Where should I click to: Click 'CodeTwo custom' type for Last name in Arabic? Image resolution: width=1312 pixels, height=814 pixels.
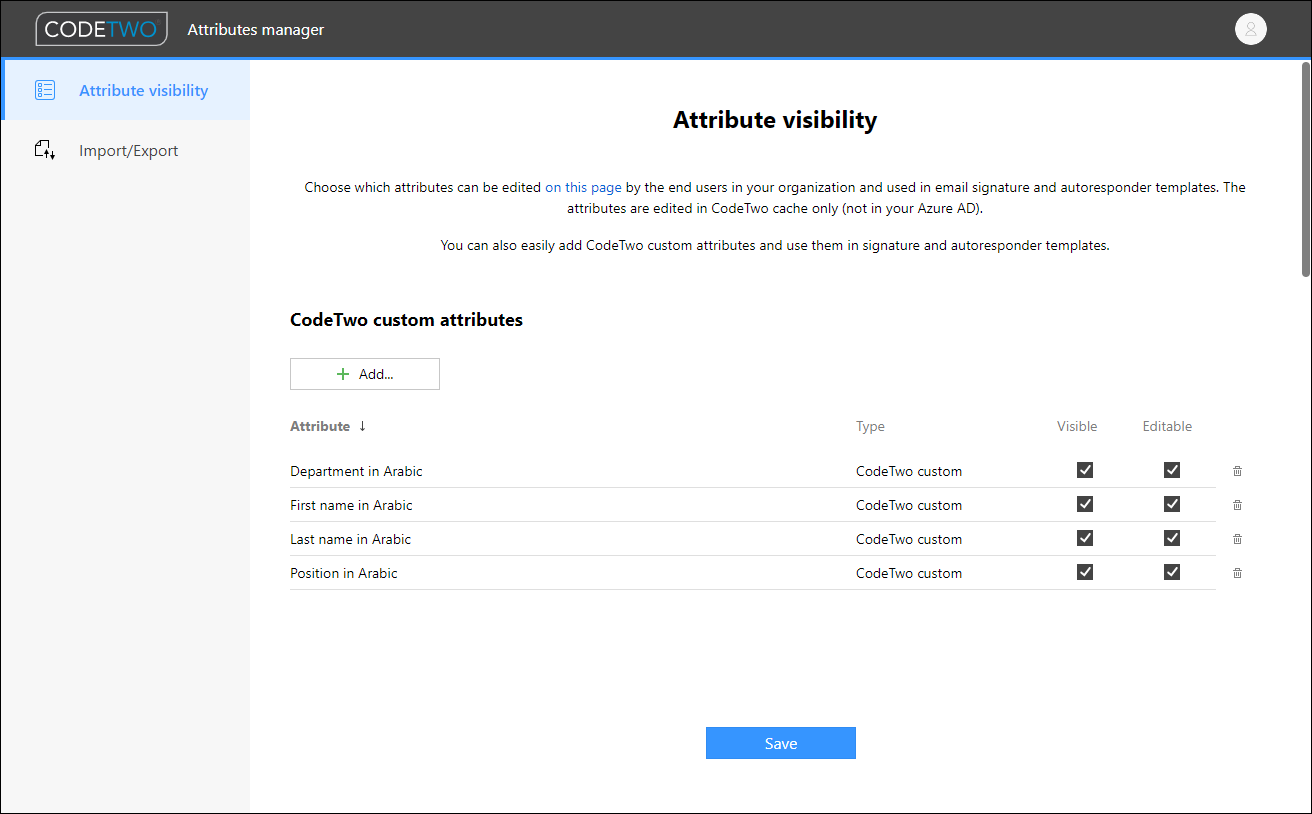(x=909, y=539)
